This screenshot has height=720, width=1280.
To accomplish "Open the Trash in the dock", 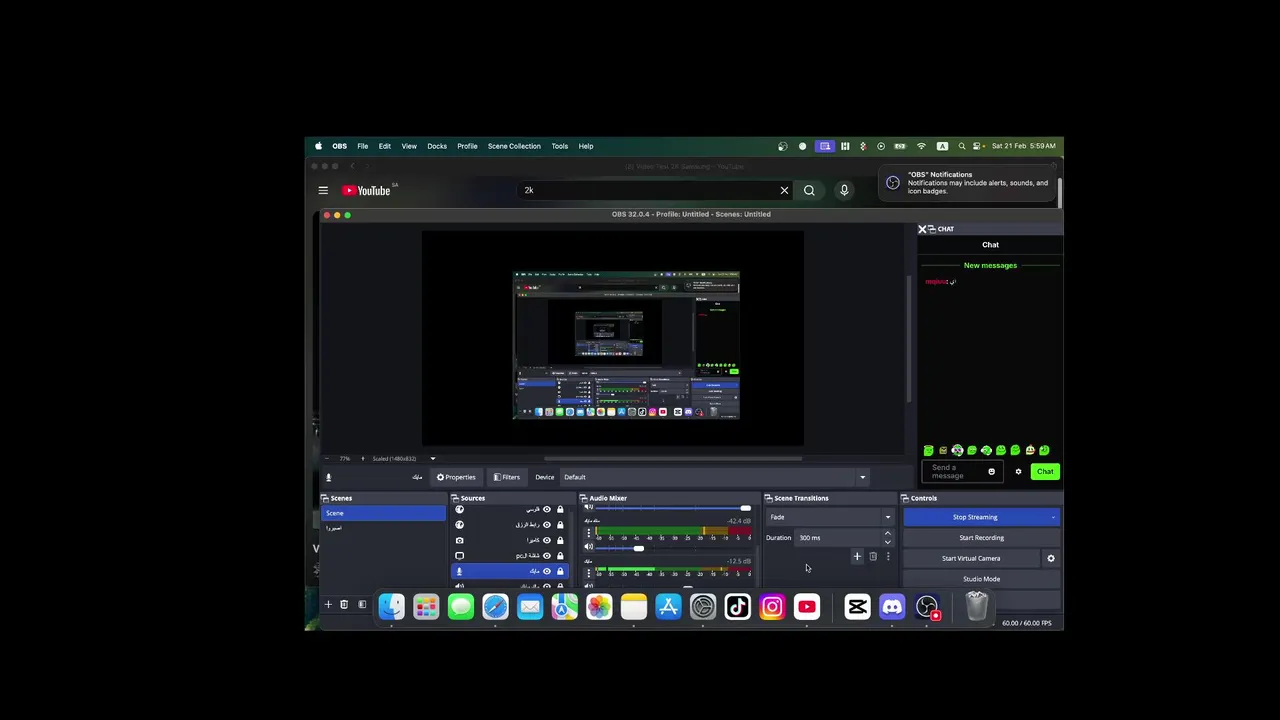I will 977,606.
